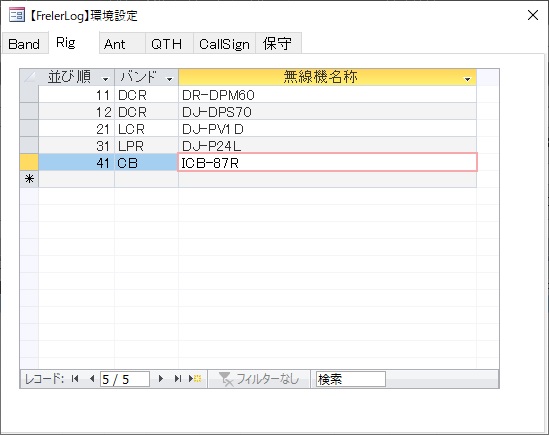The height and width of the screenshot is (435, 549).
Task: Click sort order cell 41
Action: coord(76,163)
